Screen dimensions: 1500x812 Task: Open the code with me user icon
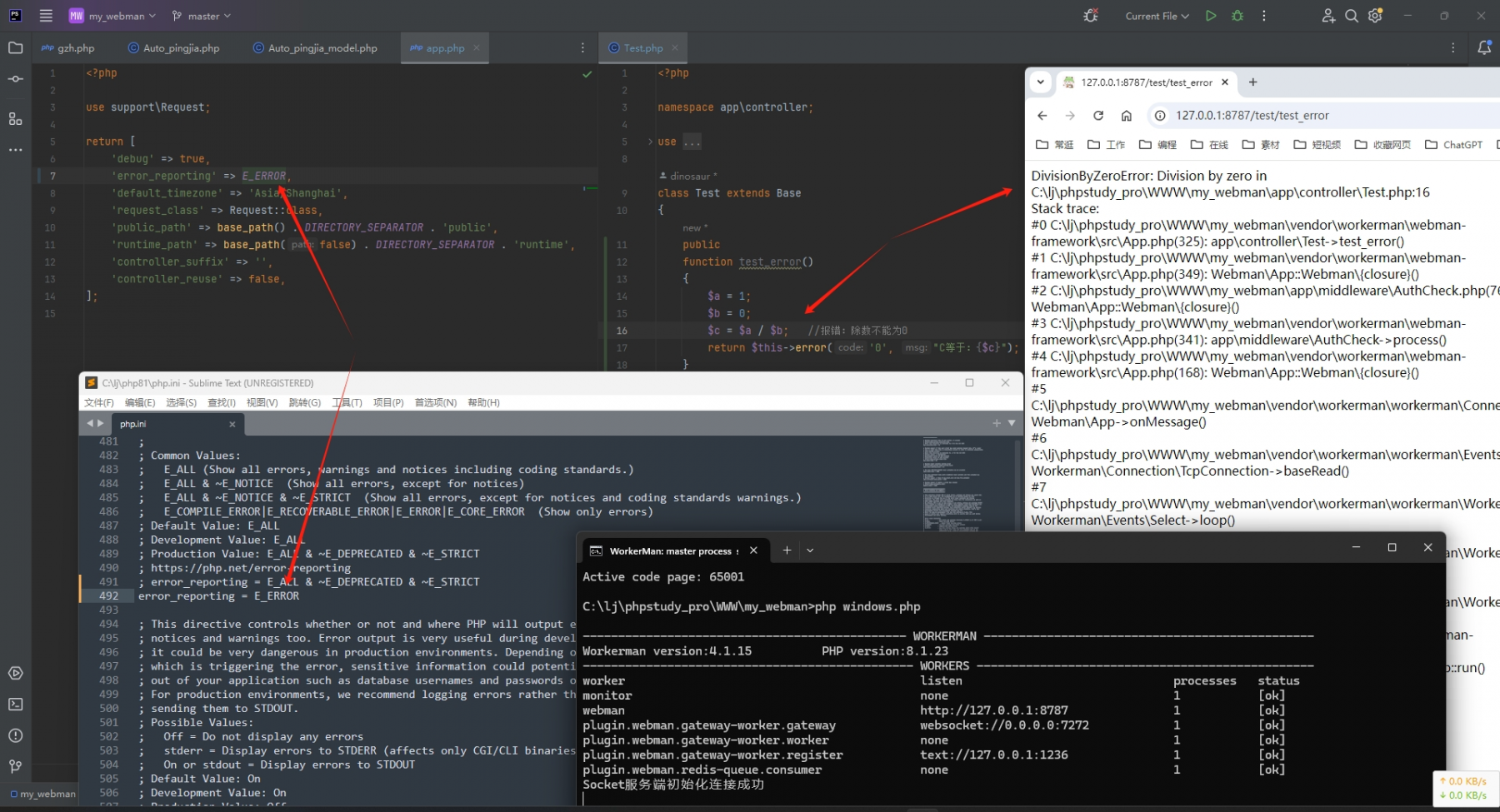(x=1328, y=16)
